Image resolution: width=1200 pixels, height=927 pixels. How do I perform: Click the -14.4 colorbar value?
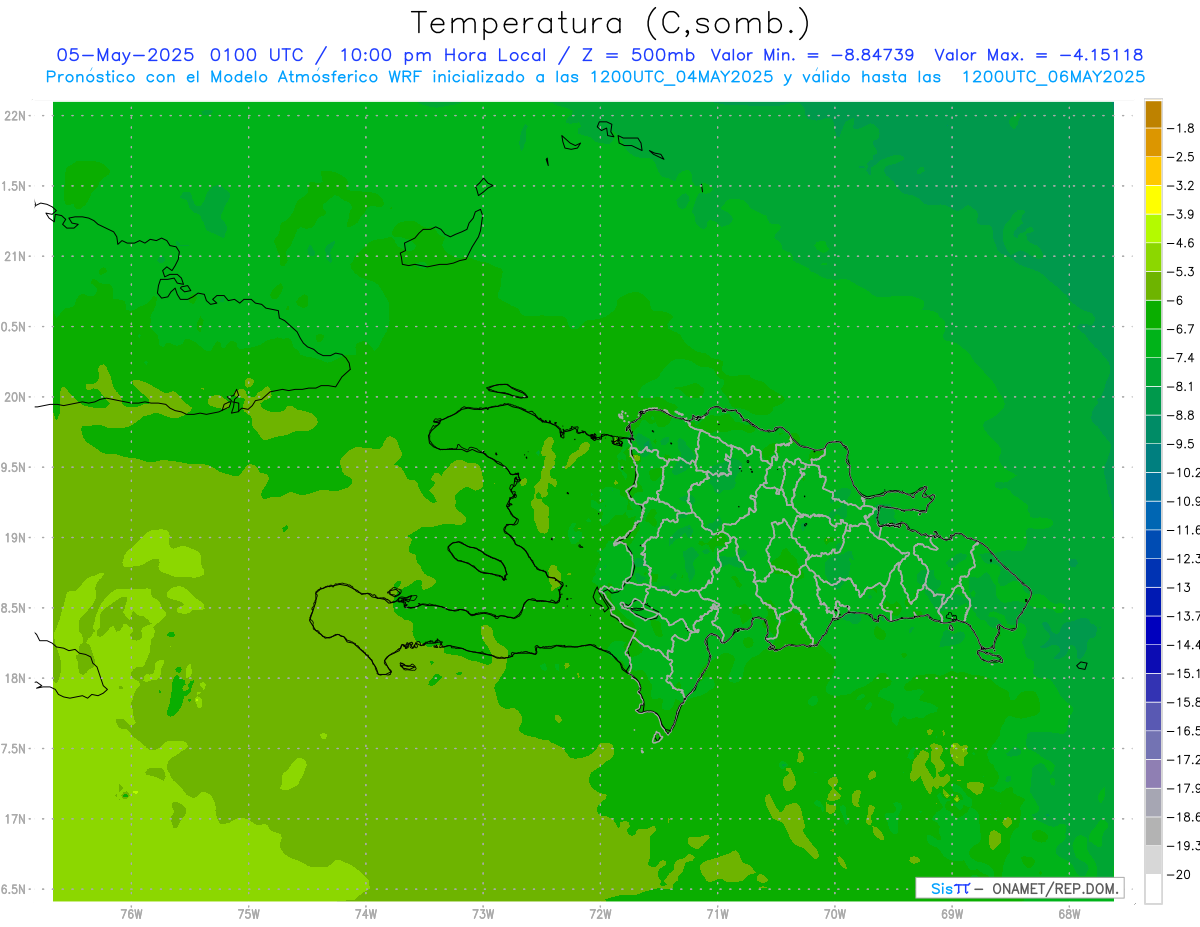click(1184, 645)
